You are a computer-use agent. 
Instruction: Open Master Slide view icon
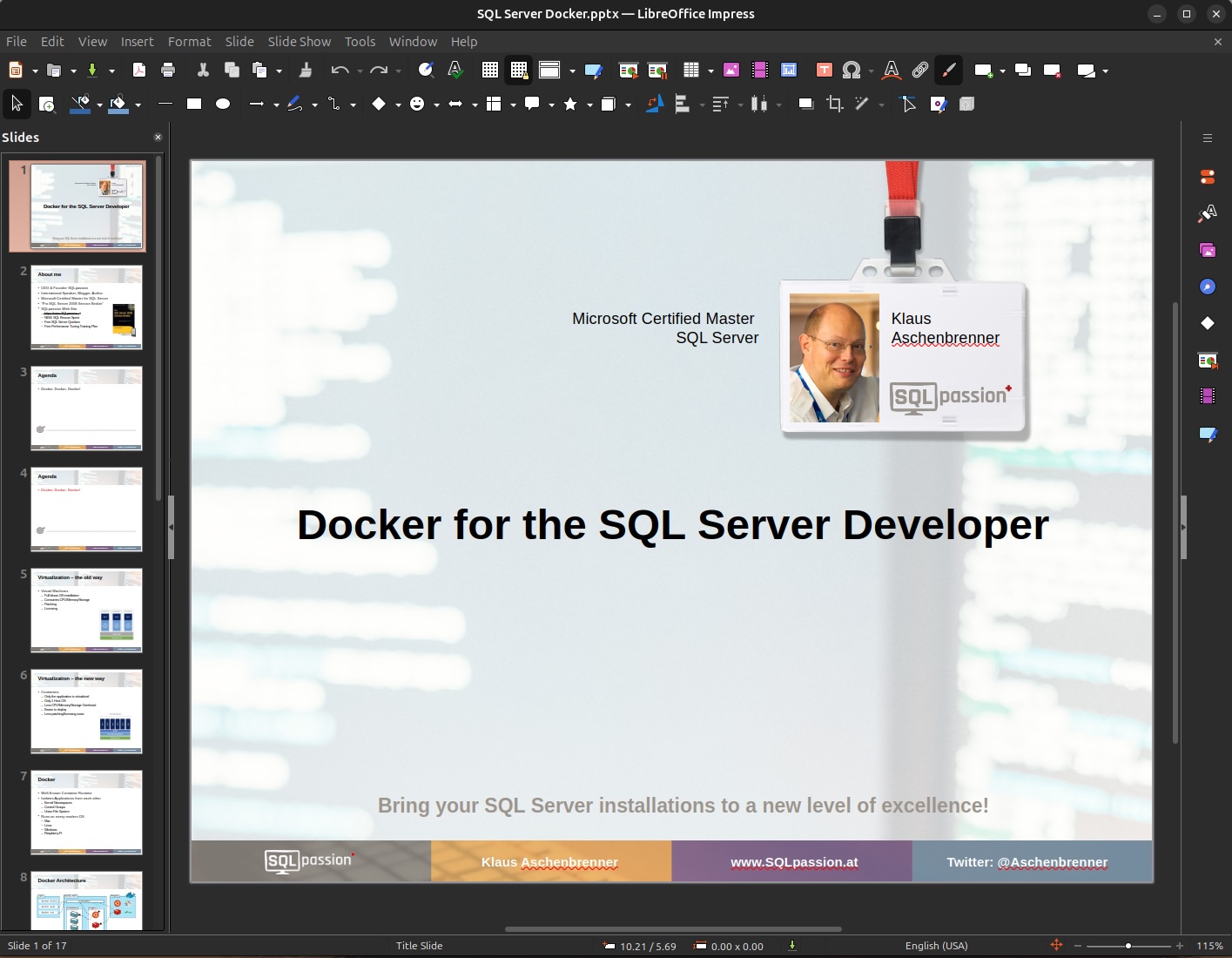594,71
